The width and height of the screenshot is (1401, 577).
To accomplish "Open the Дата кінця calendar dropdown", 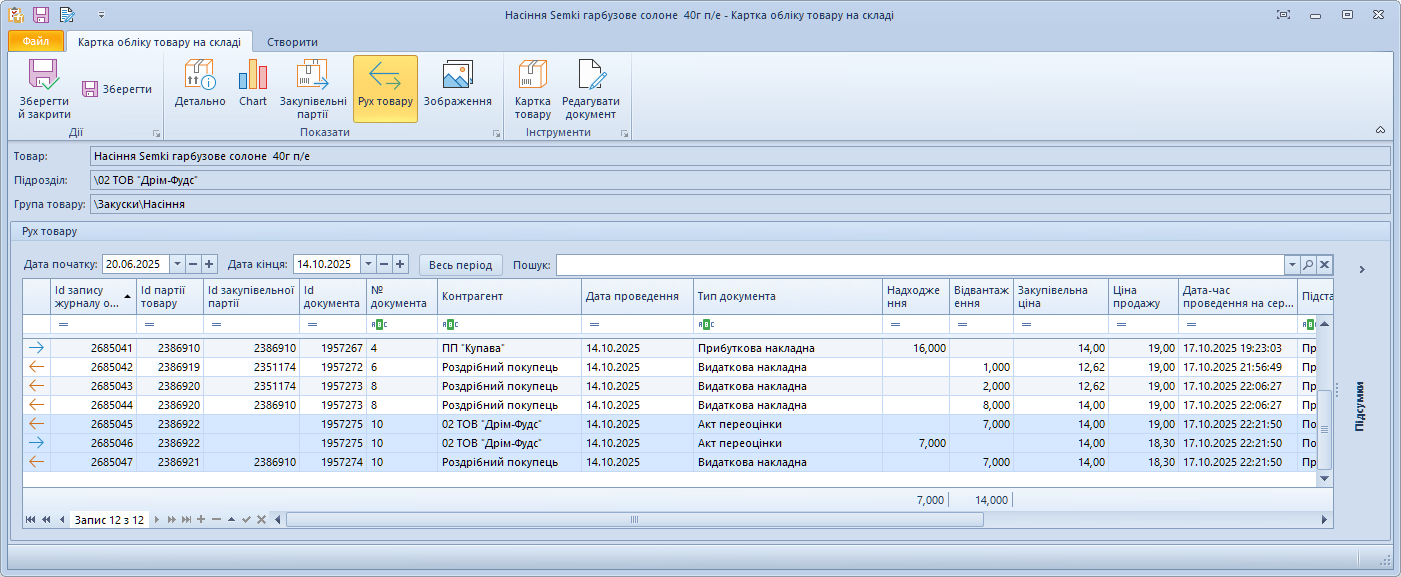I will (368, 264).
